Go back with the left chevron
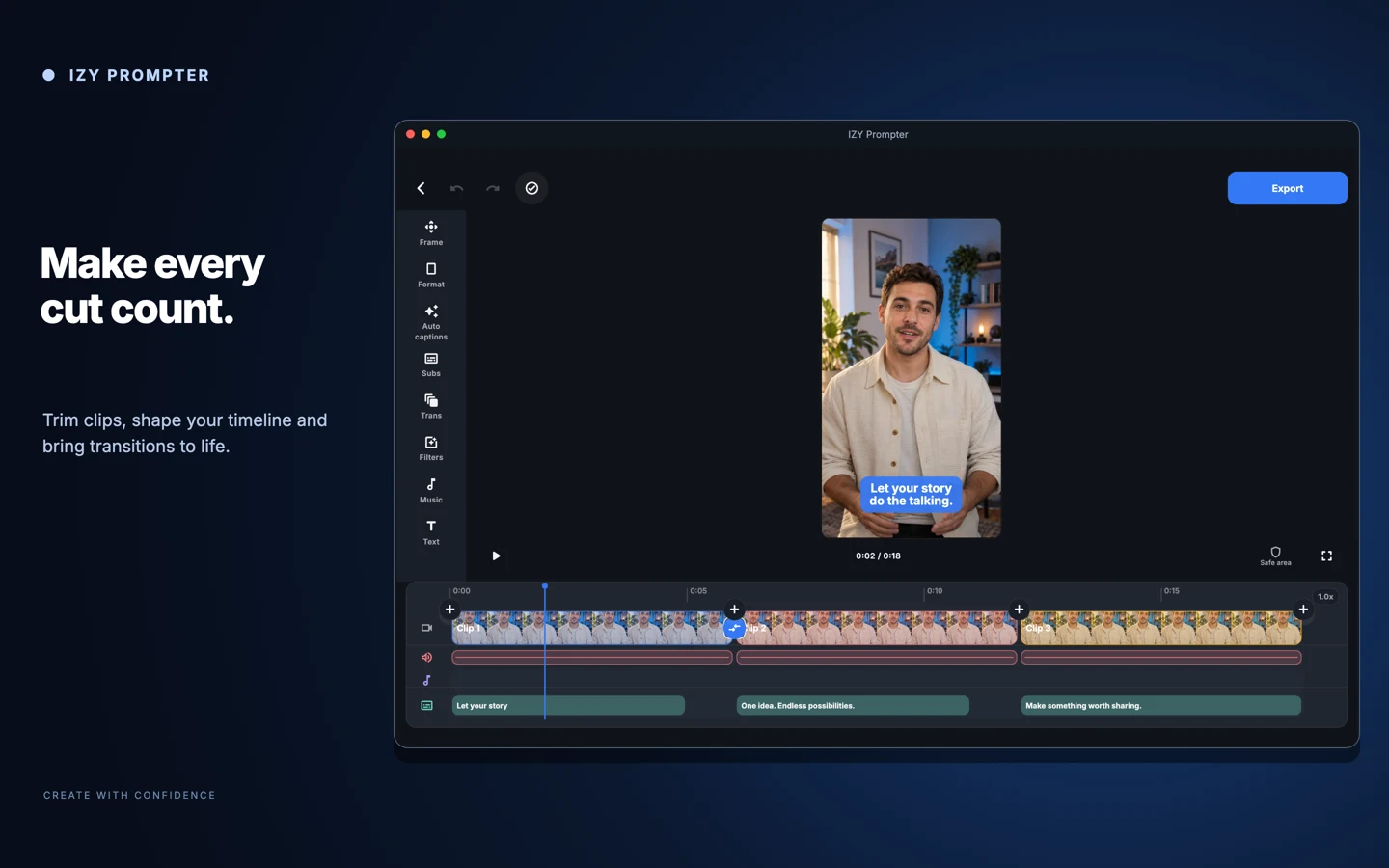 tap(421, 188)
